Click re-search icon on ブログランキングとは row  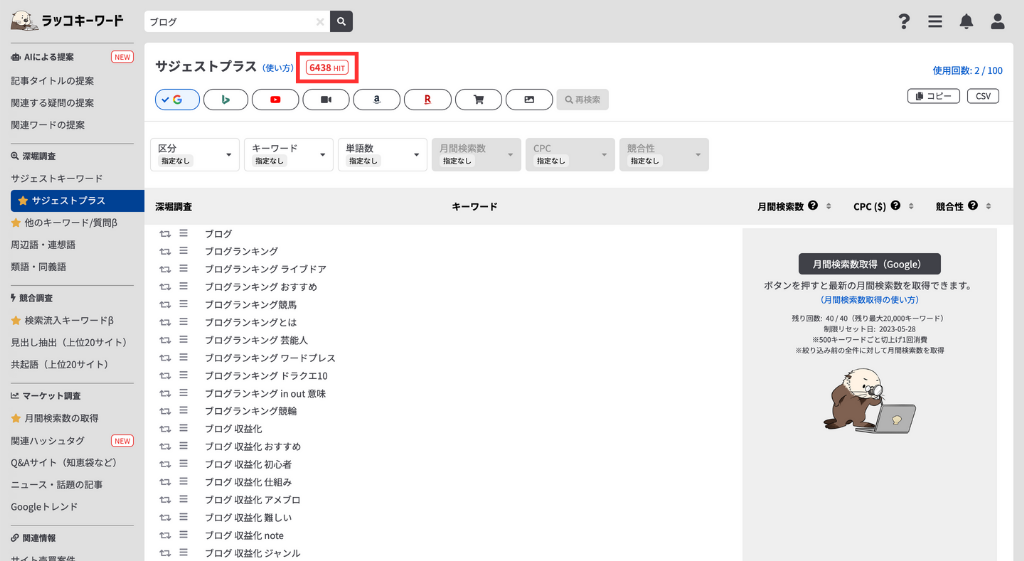point(165,323)
